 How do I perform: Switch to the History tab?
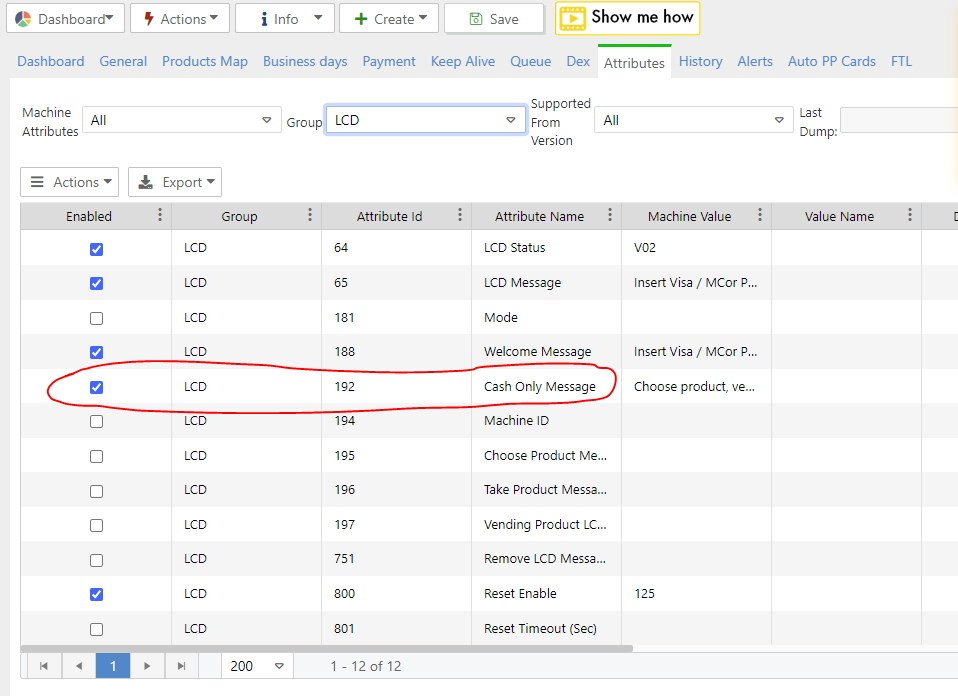coord(700,61)
